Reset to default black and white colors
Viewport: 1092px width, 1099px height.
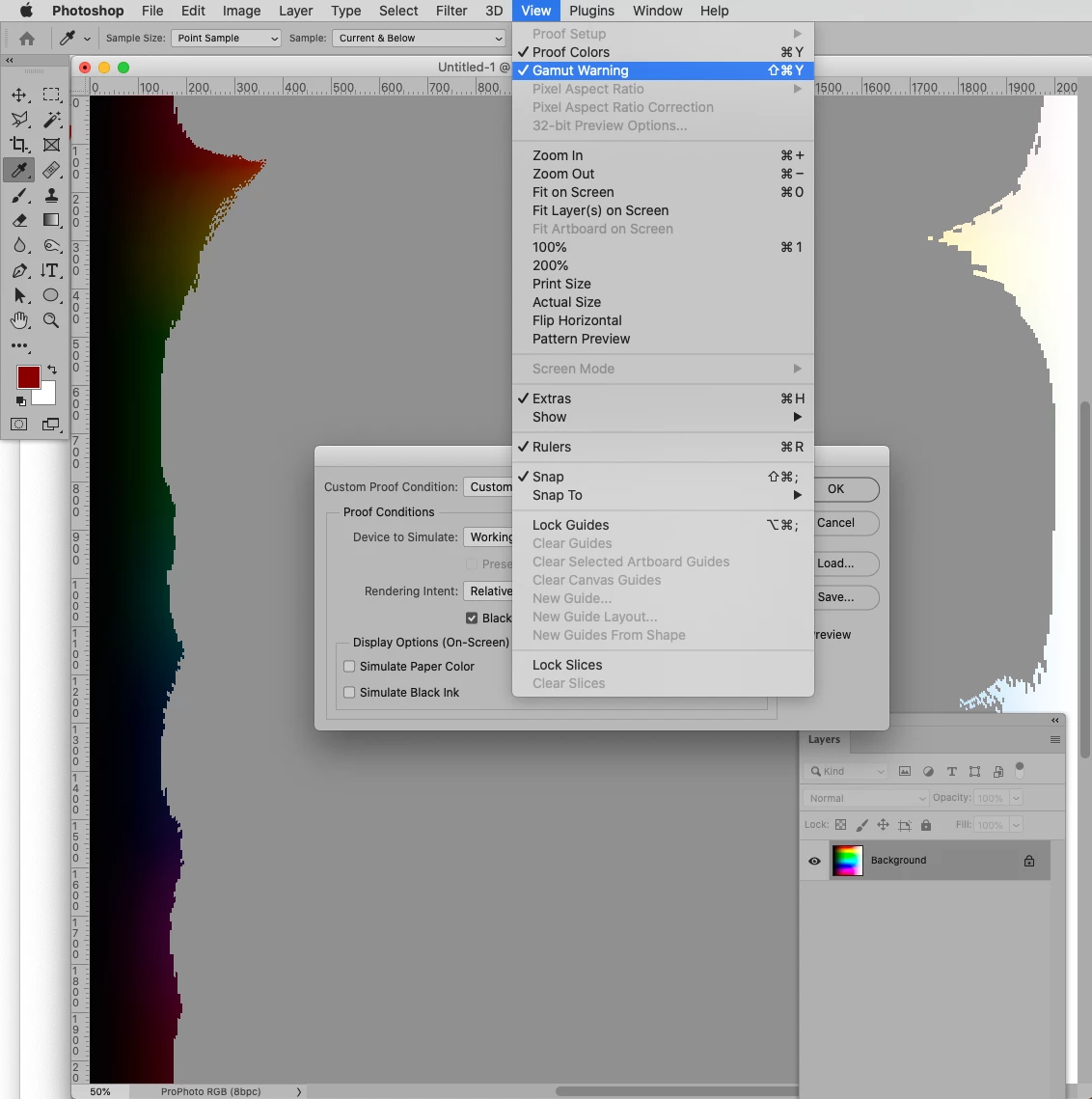(x=21, y=401)
